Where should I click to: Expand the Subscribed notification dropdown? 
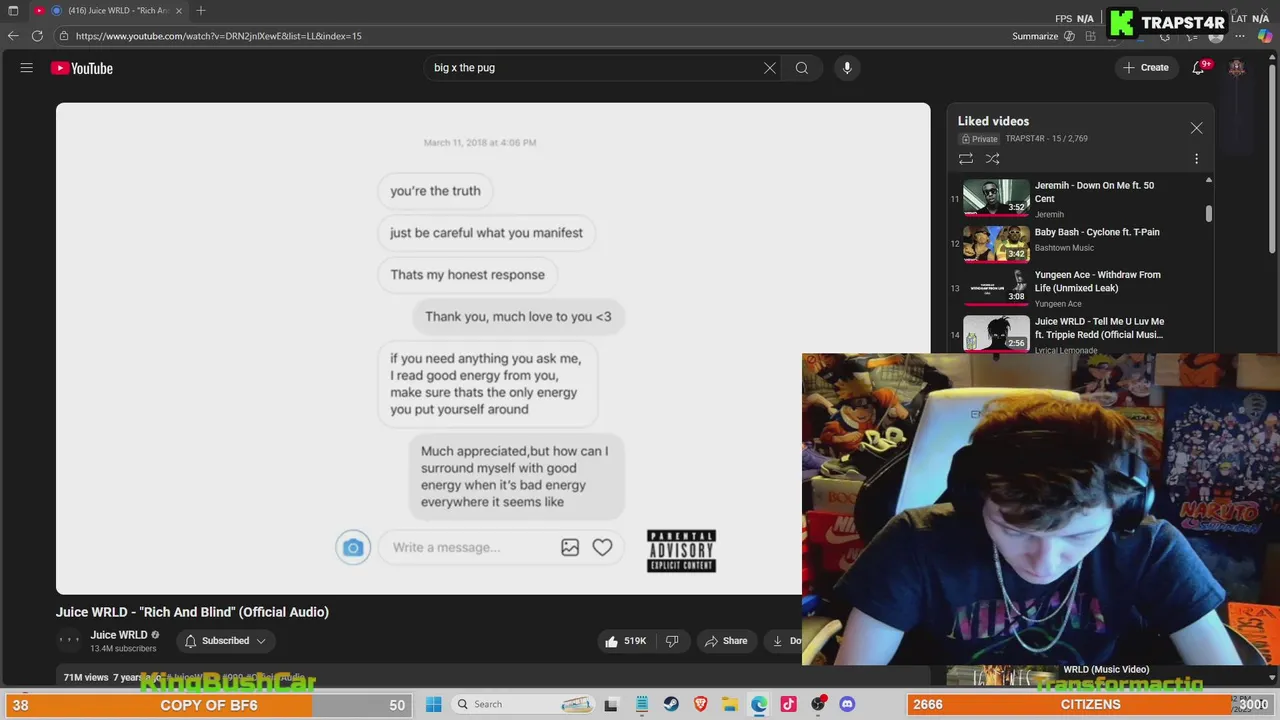tap(226, 641)
